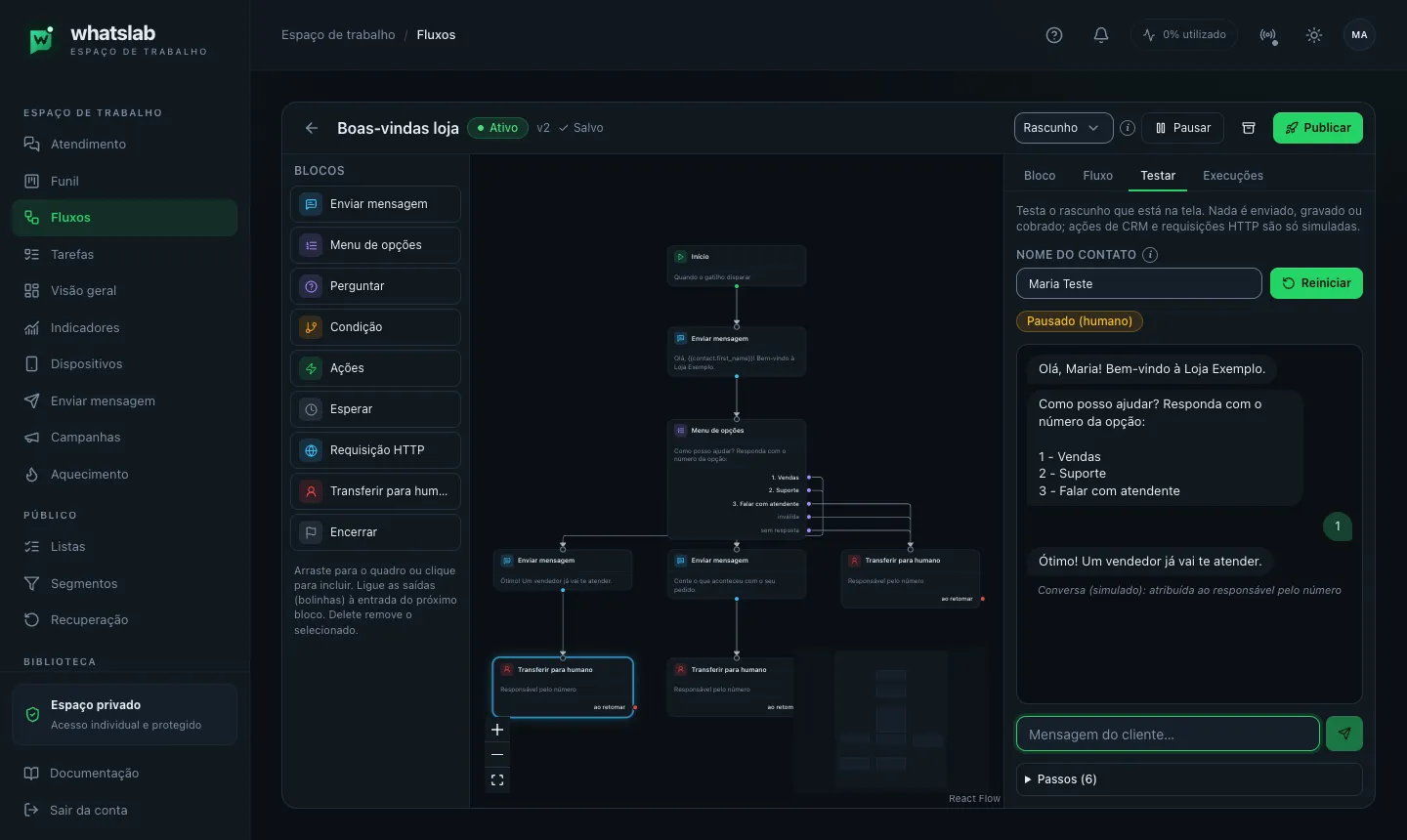The image size is (1407, 840).
Task: Add the Menu de opções block
Action: [375, 245]
